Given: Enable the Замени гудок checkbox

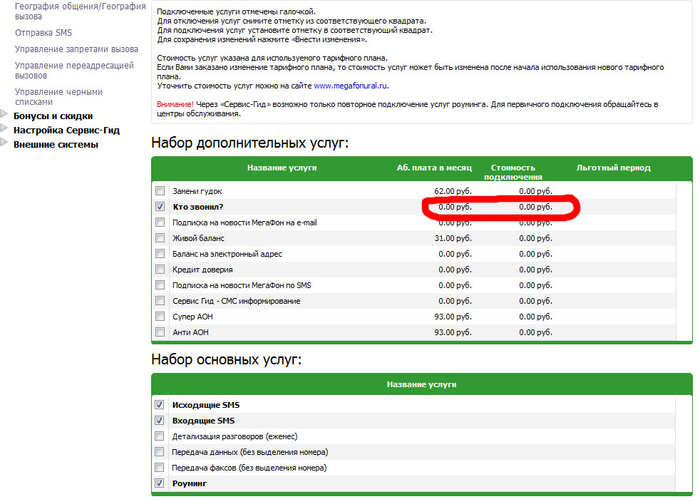Looking at the screenshot, I should click(160, 191).
